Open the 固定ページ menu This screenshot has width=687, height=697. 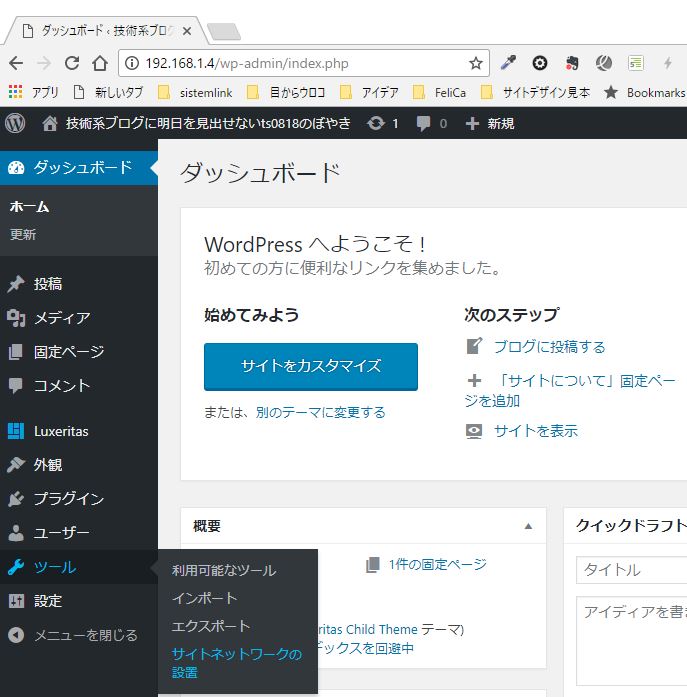point(79,352)
